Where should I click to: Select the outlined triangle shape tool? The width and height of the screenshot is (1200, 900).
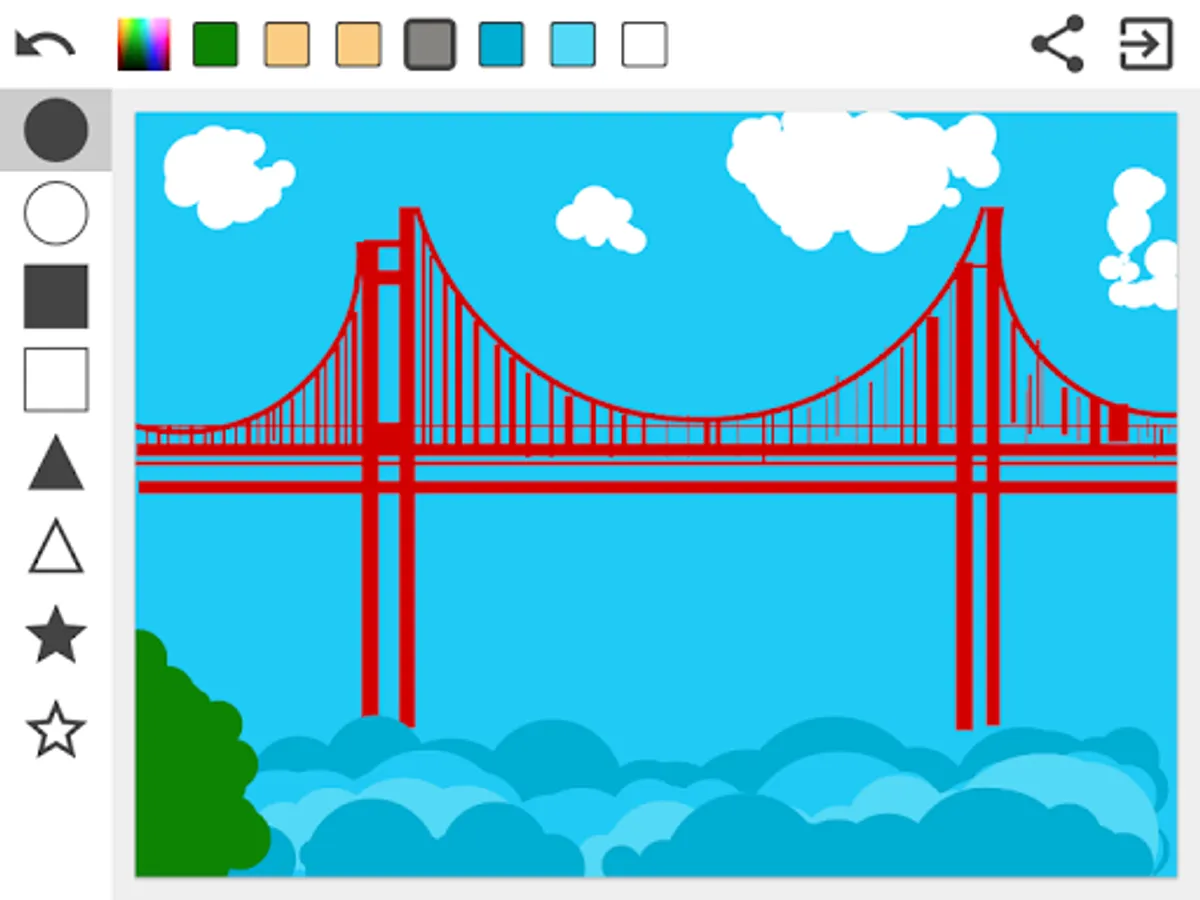(56, 546)
